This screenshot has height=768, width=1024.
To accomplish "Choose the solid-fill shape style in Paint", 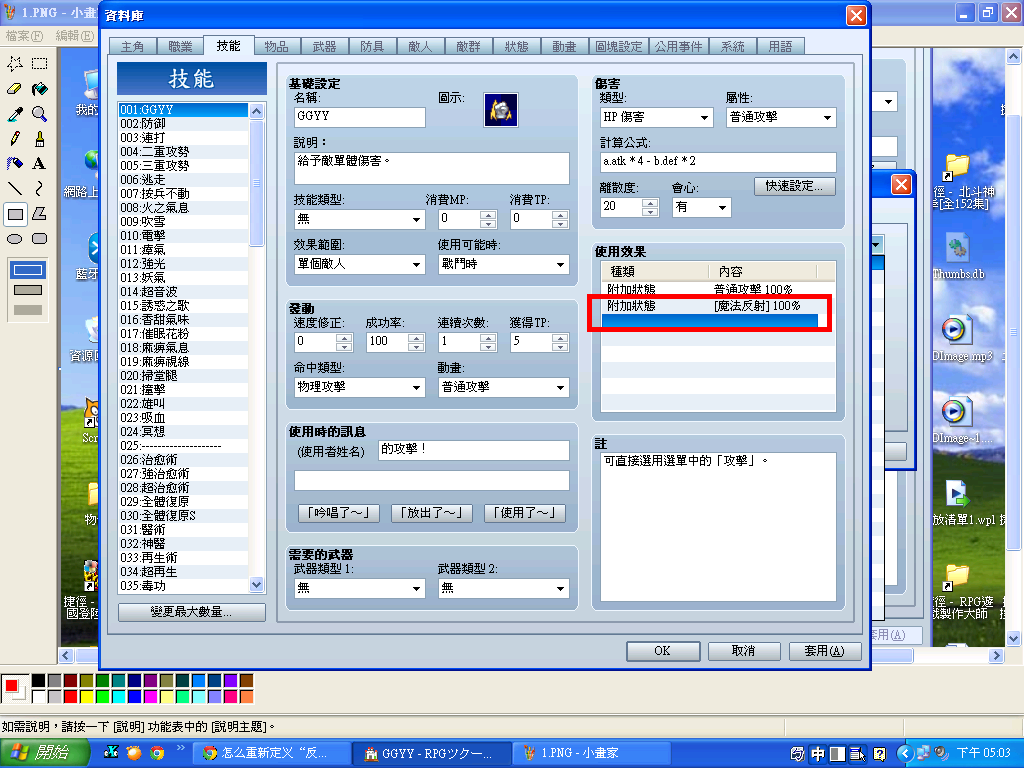I will pos(27,310).
